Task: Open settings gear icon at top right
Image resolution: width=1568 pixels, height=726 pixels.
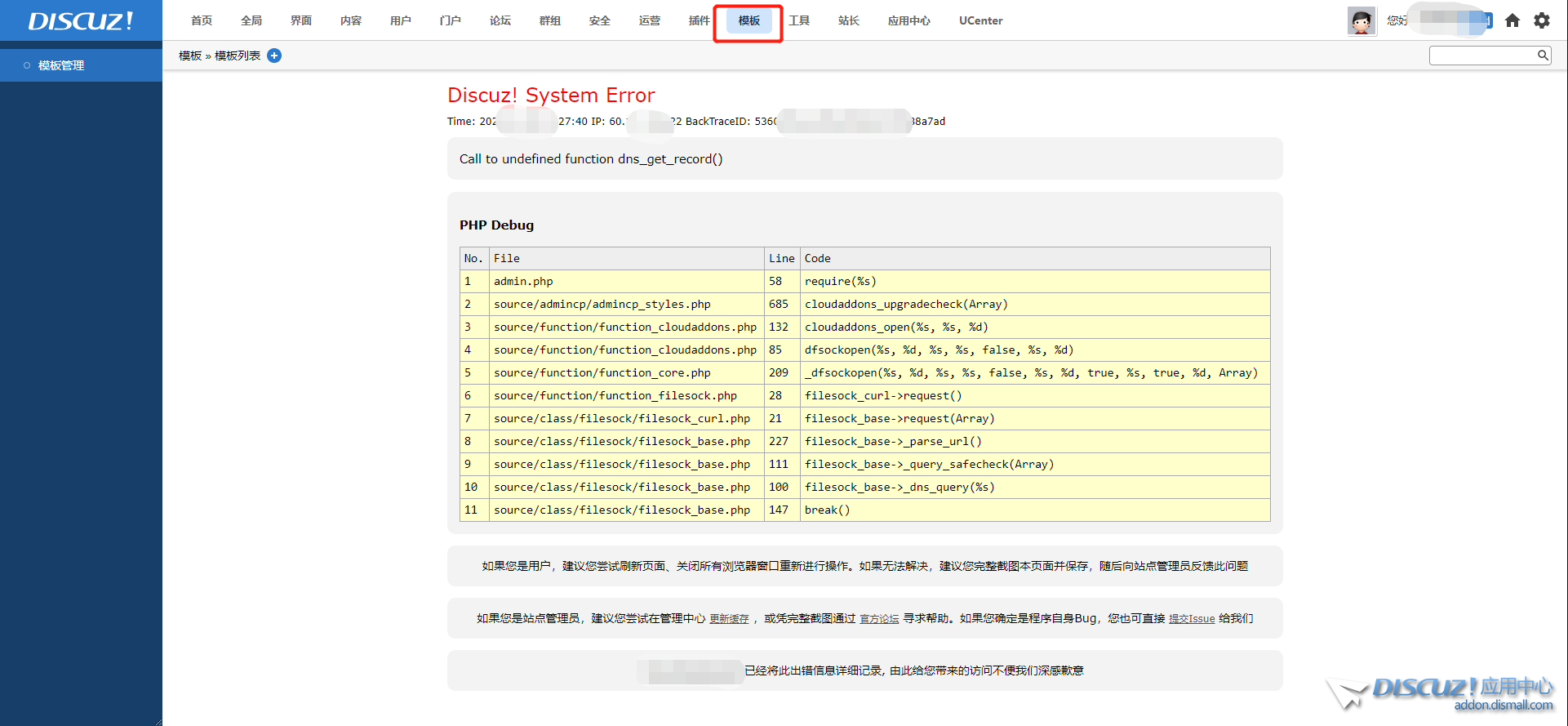Action: coord(1542,20)
